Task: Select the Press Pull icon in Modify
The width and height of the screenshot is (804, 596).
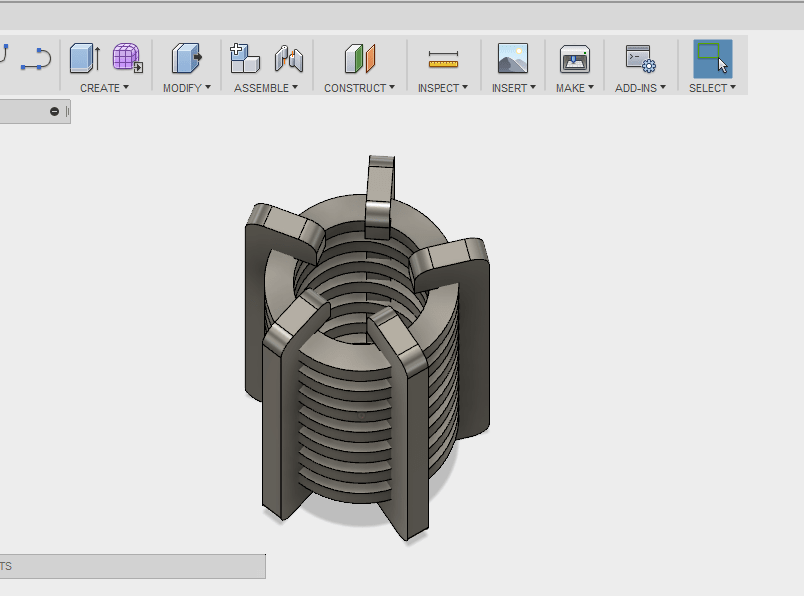Action: click(187, 58)
